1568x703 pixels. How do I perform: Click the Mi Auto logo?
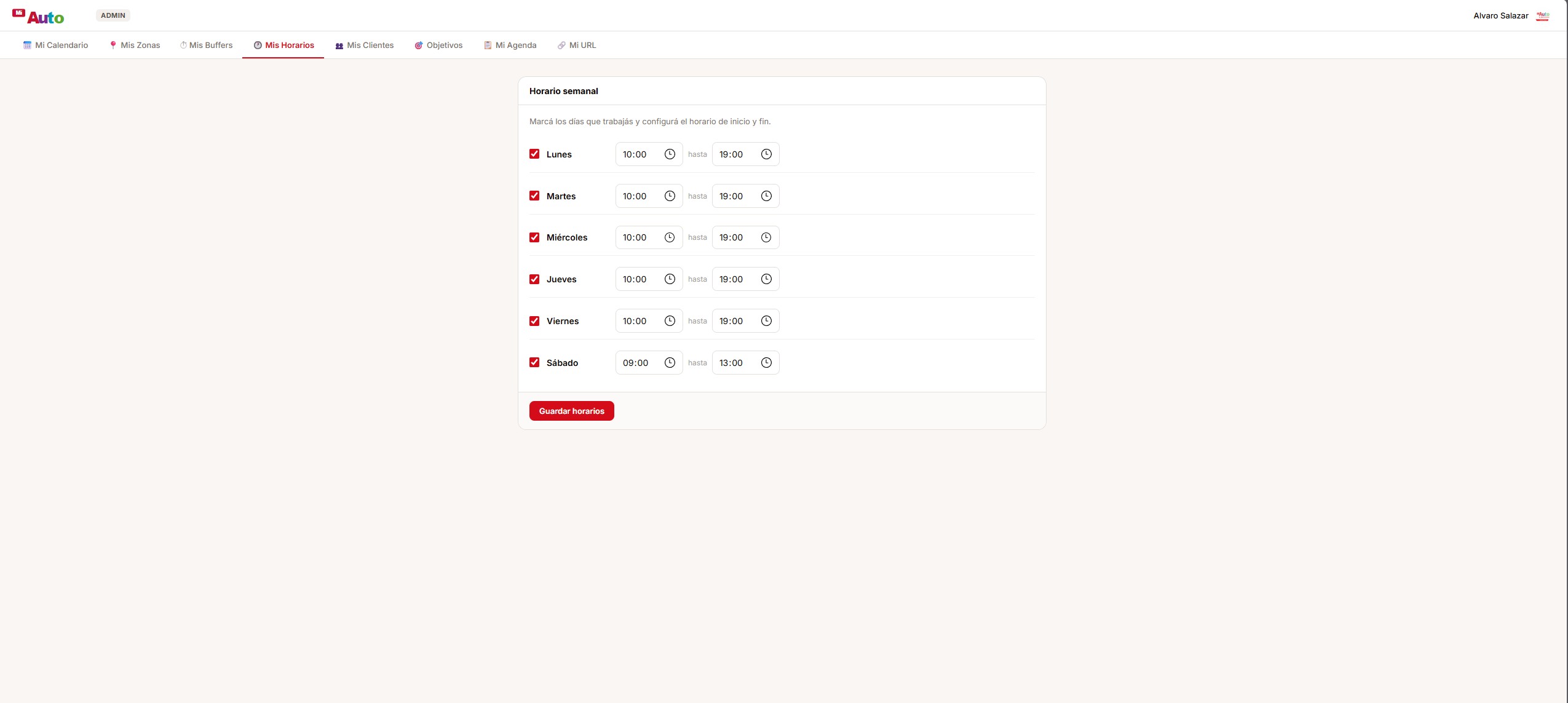pos(38,16)
